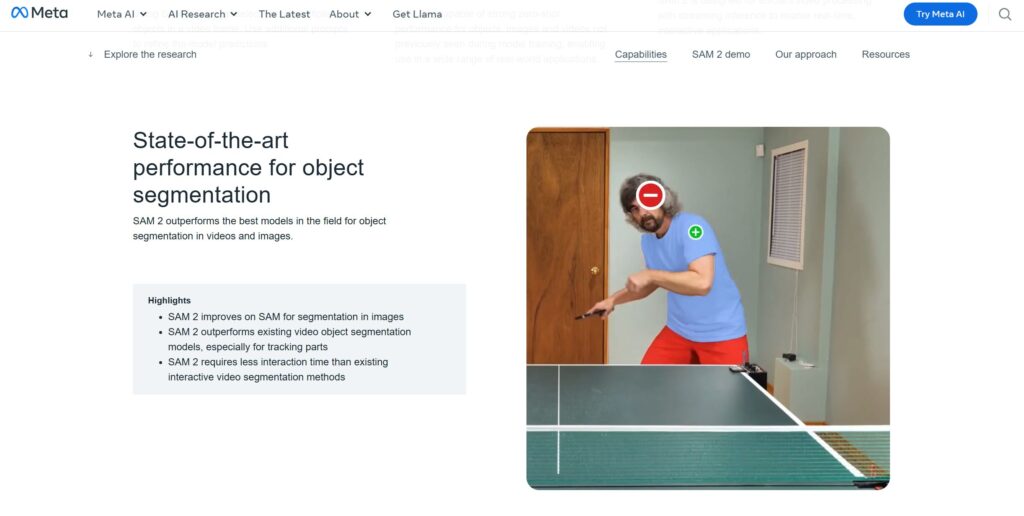1024x516 pixels.
Task: Click the Try Meta AI button
Action: [940, 14]
